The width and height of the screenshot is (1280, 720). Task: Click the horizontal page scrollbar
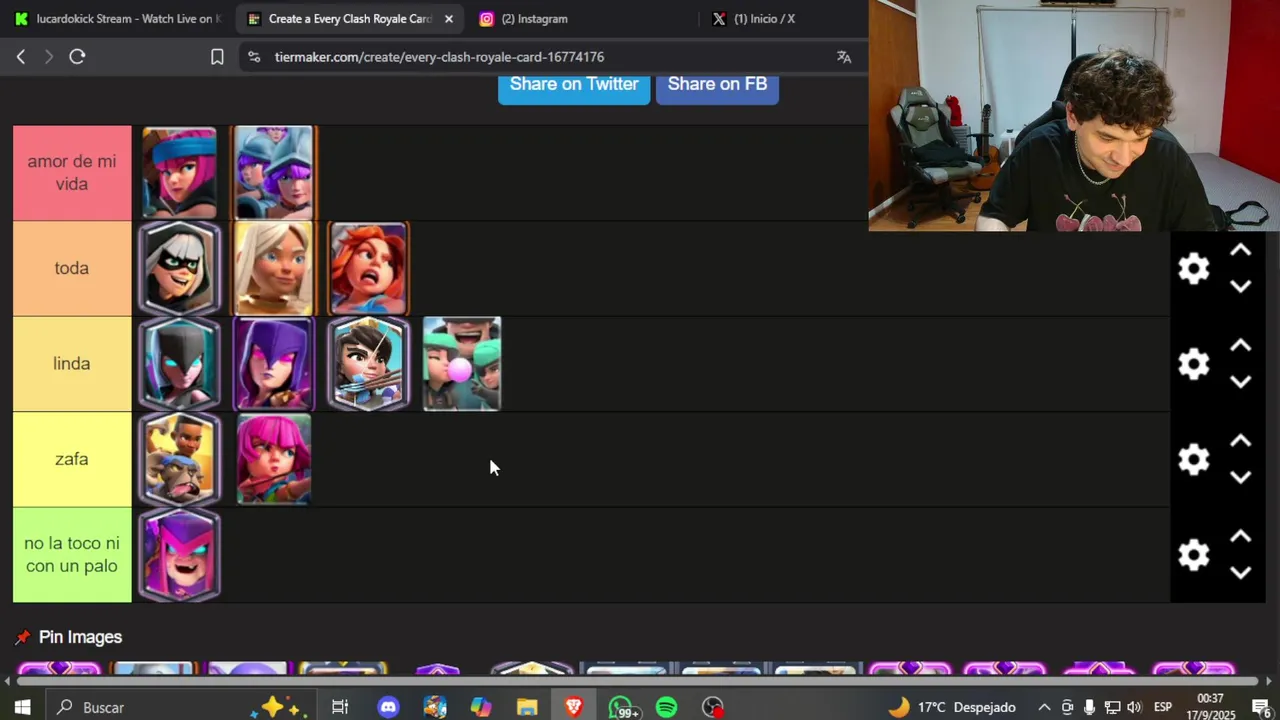(636, 682)
